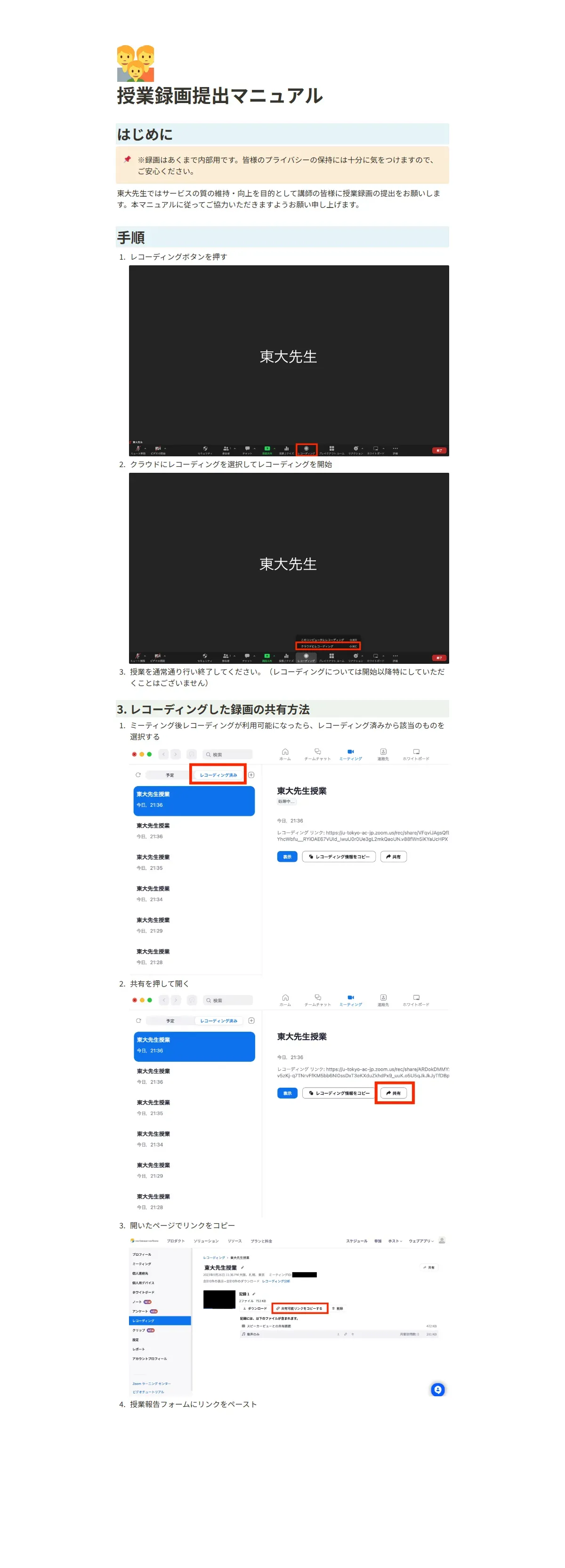Click blue 表示 button in 処理中 Zoom image
Viewport: 565px width, 1568px height.
tap(287, 856)
